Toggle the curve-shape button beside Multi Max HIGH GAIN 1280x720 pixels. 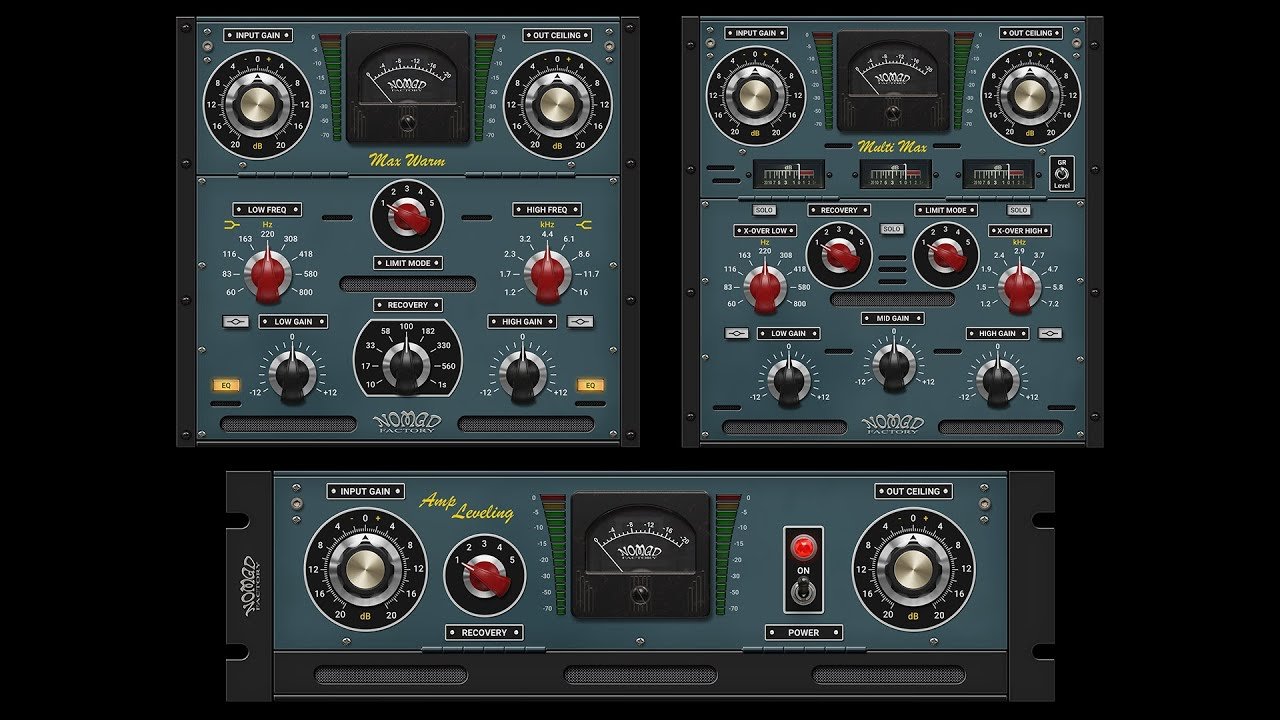(1050, 333)
